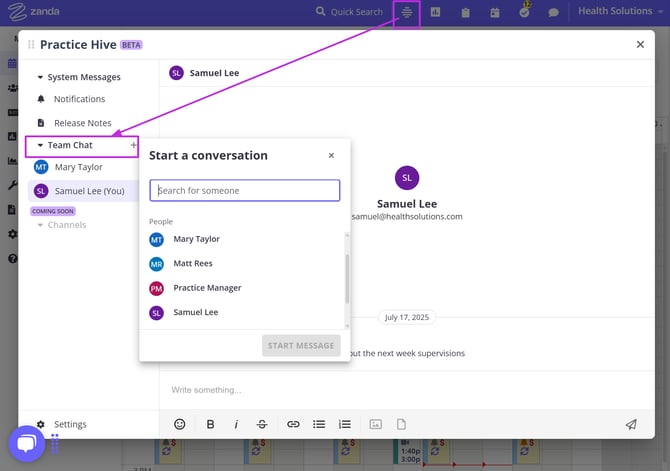Send the message with paper plane icon
Screen dimensions: 670x471
coord(631,424)
